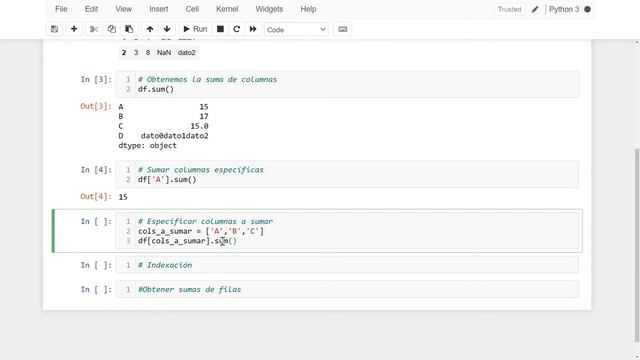Viewport: 640px width, 360px height.
Task: Move selected cell up arrow
Action: [x=150, y=29]
